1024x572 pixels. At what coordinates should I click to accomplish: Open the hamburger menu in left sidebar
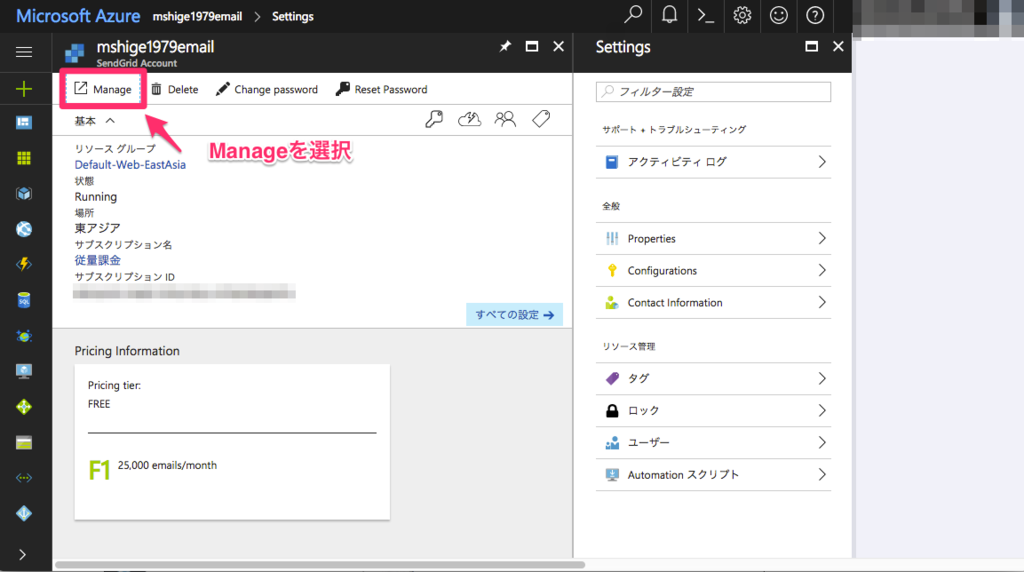tap(24, 52)
